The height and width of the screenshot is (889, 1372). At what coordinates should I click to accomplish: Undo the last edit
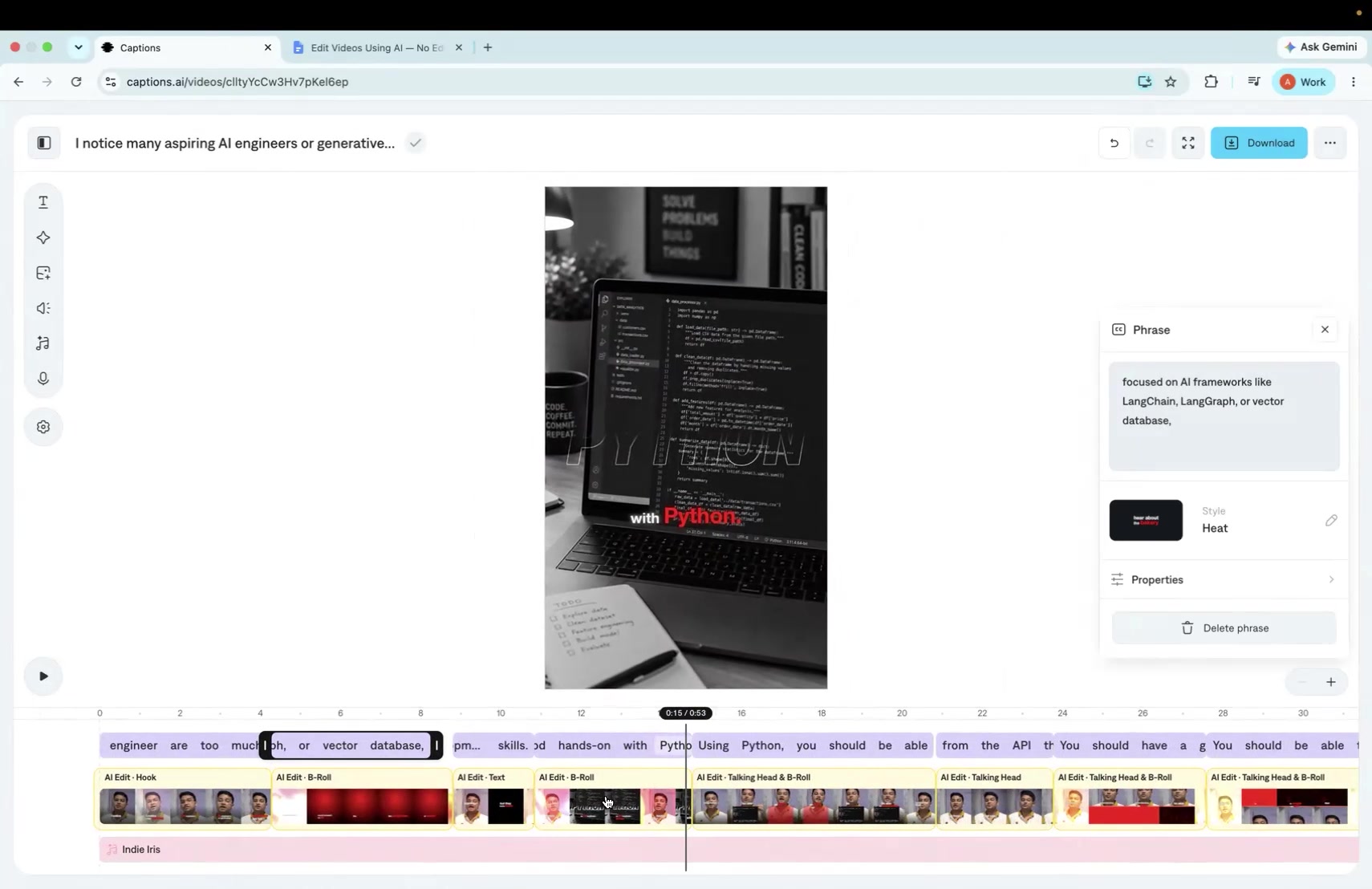pyautogui.click(x=1114, y=143)
